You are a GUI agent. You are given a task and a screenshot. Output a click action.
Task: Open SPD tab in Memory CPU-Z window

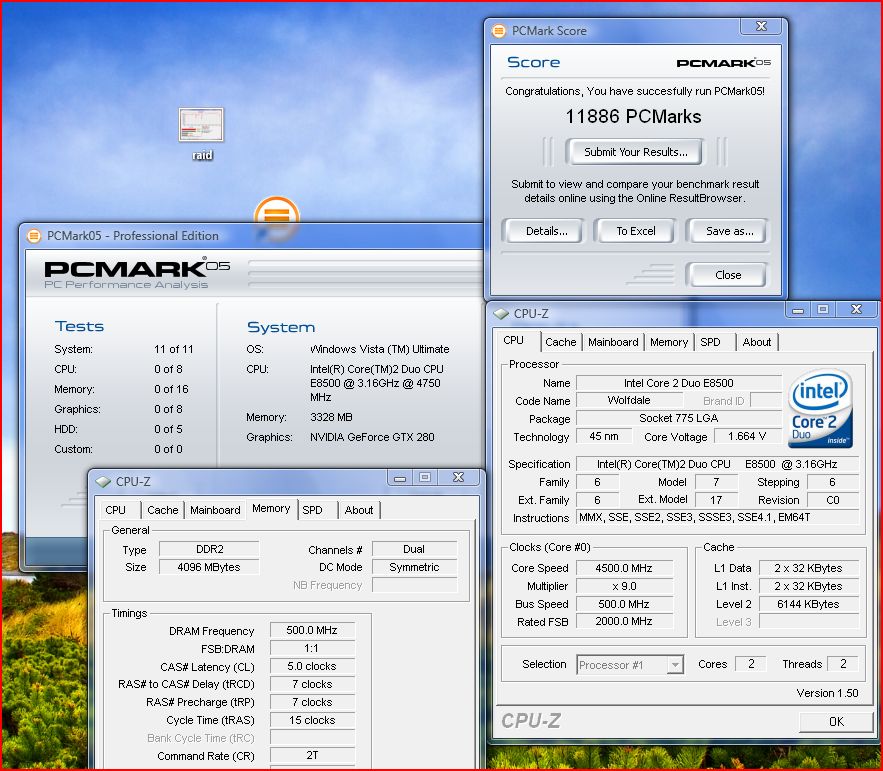click(313, 510)
